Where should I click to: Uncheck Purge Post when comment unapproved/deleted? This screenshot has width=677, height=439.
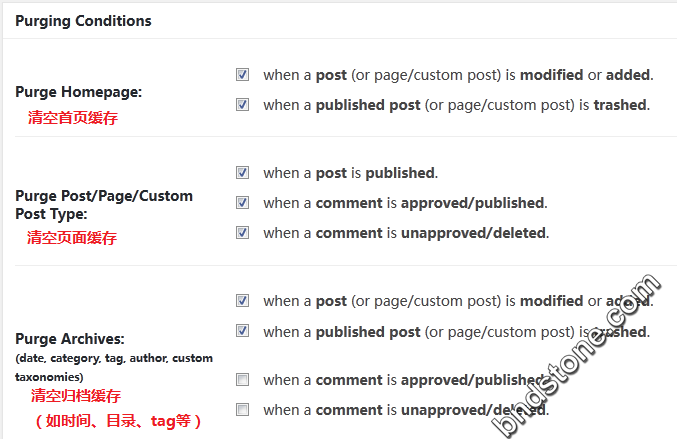coord(242,233)
